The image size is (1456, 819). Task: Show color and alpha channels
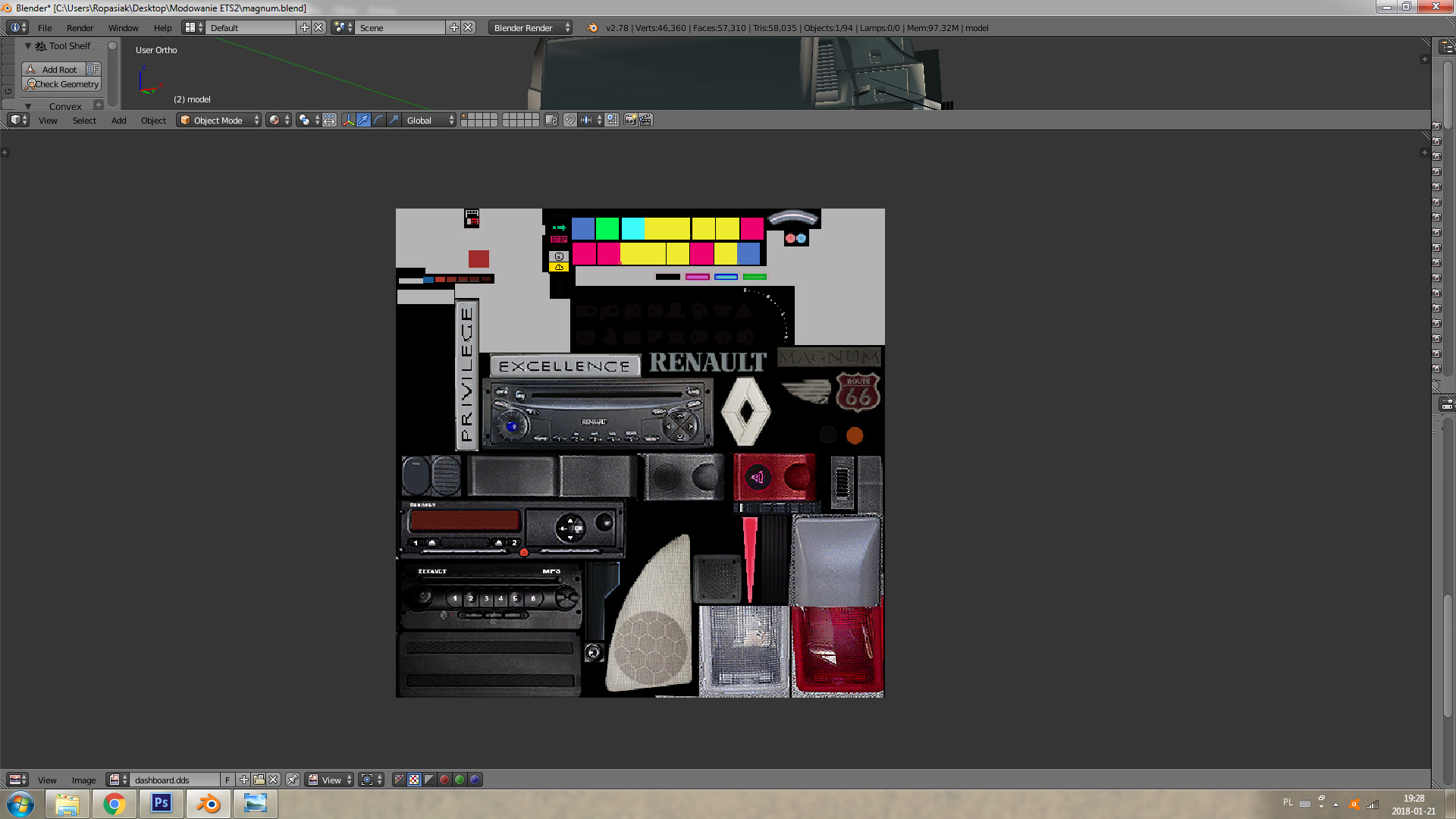[400, 780]
